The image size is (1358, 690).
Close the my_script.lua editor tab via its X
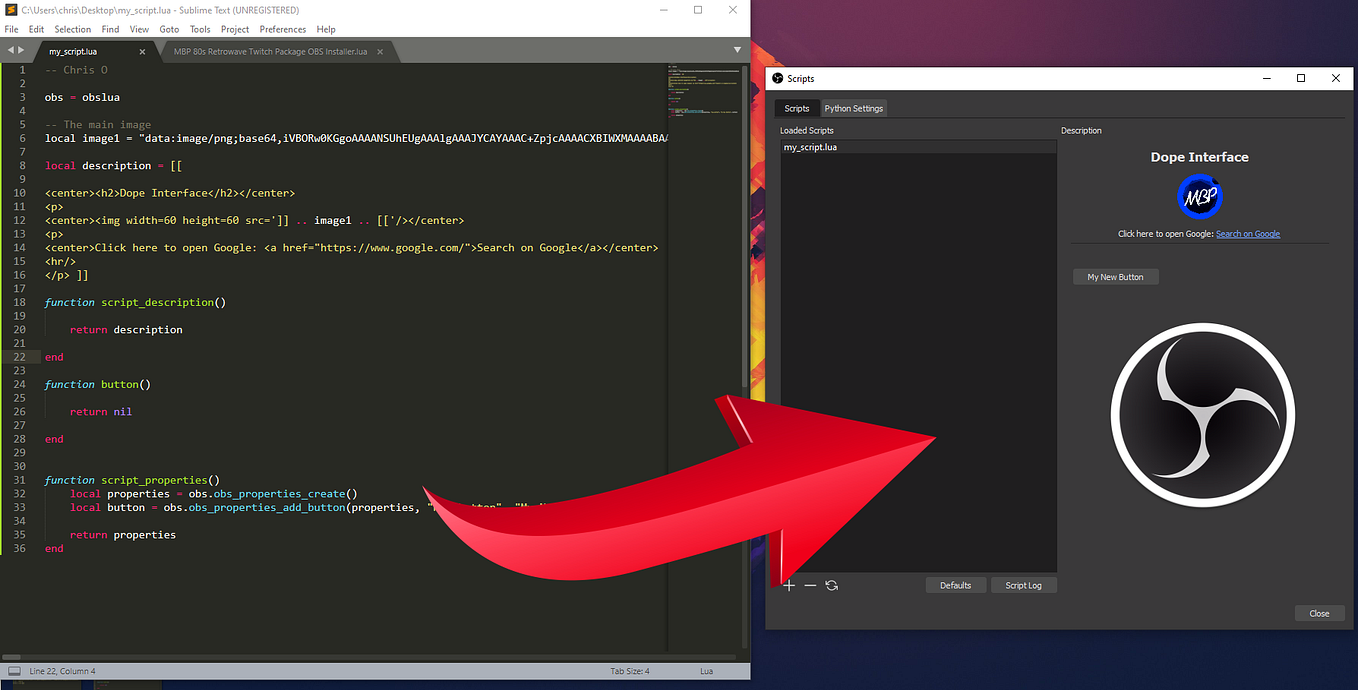[x=140, y=51]
